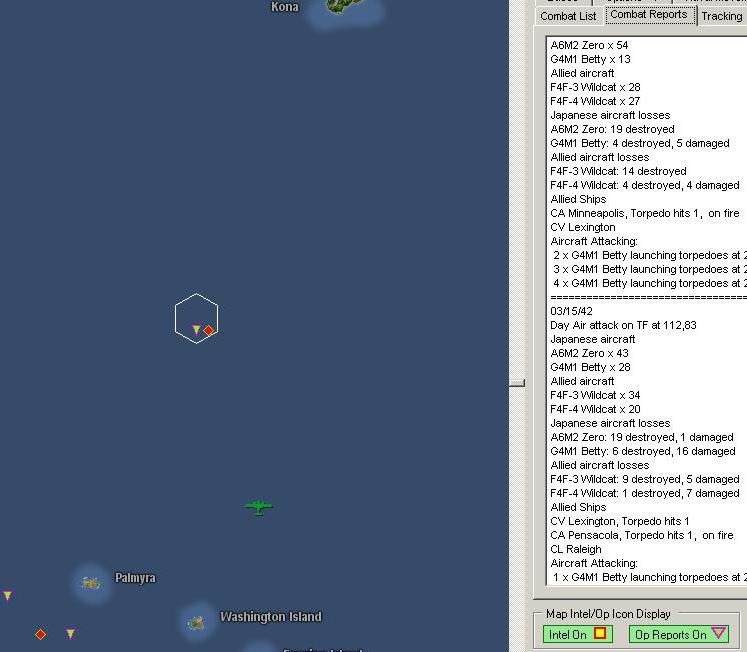
Task: Click the 'A6M2 Zero x 43' line
Action: click(x=589, y=353)
